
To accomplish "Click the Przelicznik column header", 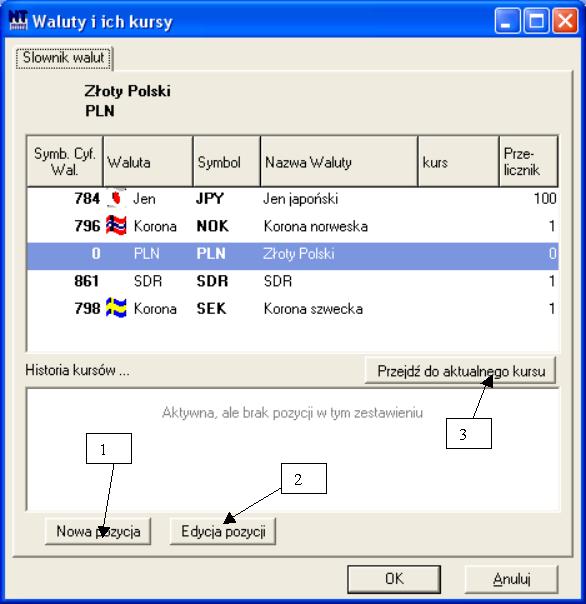I will pyautogui.click(x=529, y=161).
